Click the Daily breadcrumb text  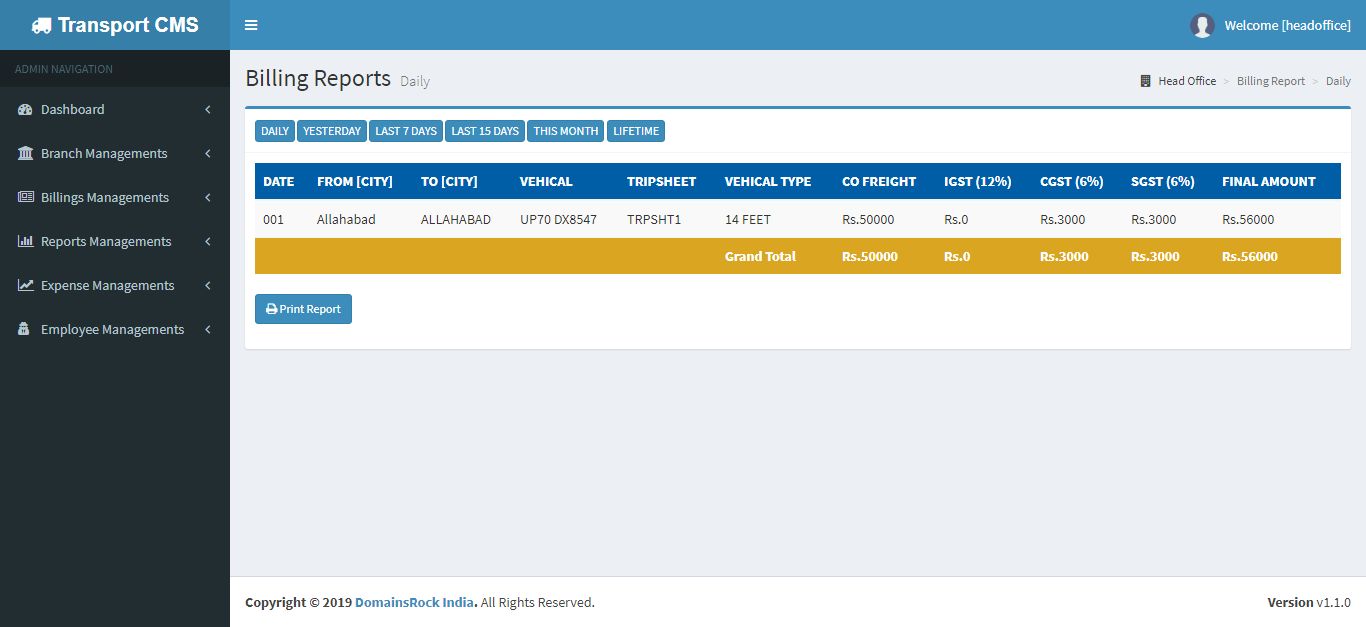click(x=1338, y=81)
